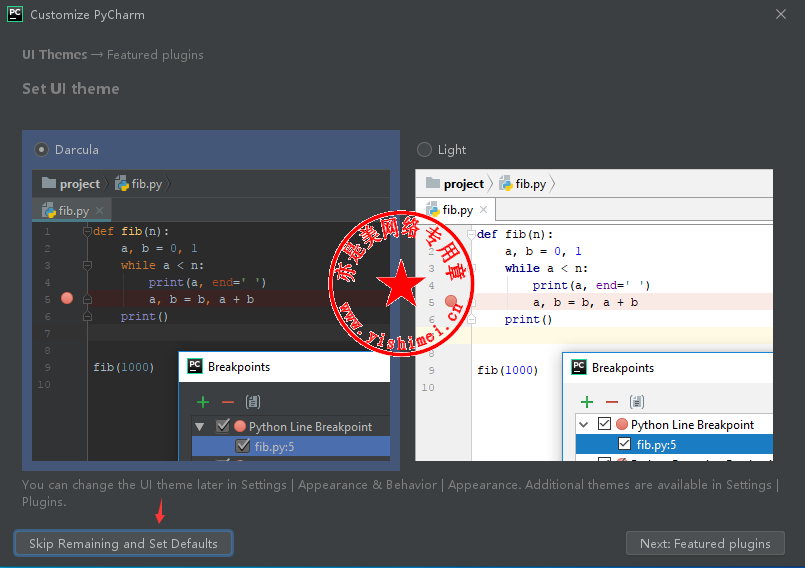Close the Customize PyCharm dialog

(x=781, y=14)
